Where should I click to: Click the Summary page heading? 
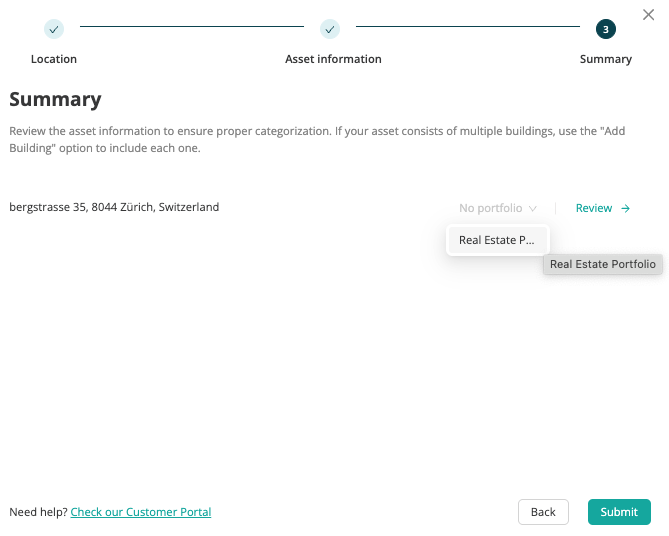(x=55, y=99)
